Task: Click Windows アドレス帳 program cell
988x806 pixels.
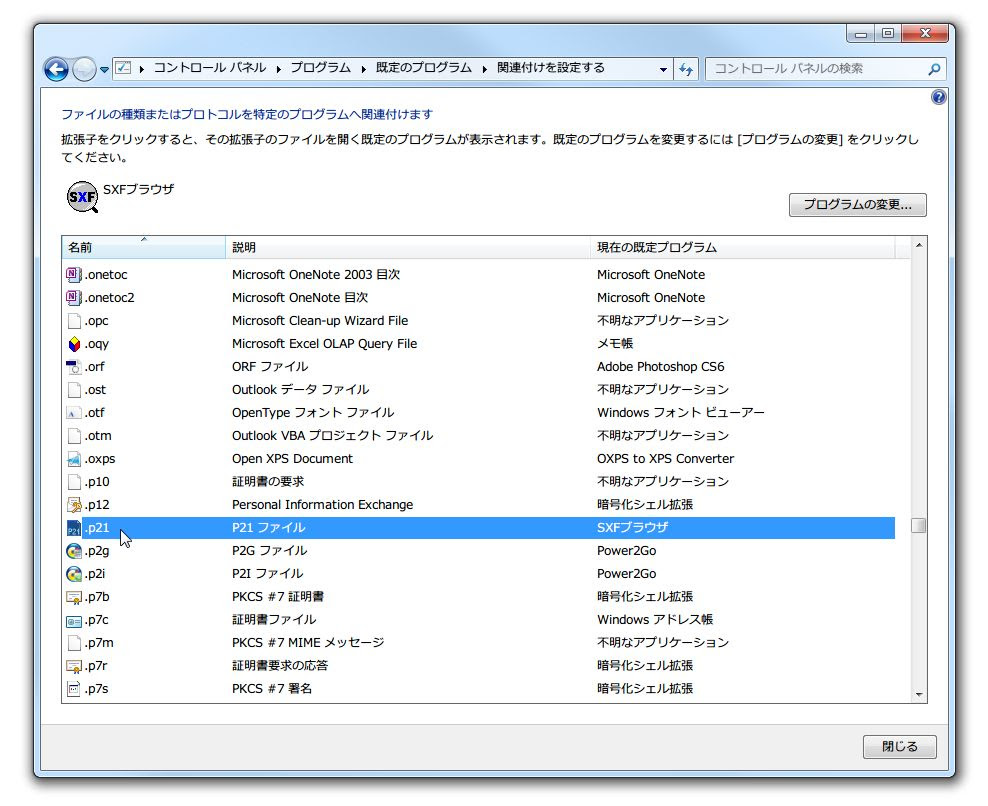Action: (655, 620)
